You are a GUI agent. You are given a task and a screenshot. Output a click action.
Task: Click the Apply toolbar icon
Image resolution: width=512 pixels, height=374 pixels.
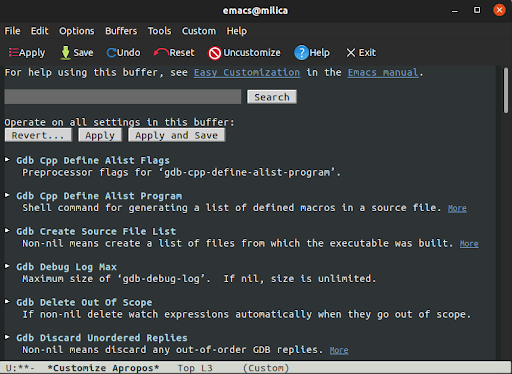click(x=27, y=53)
